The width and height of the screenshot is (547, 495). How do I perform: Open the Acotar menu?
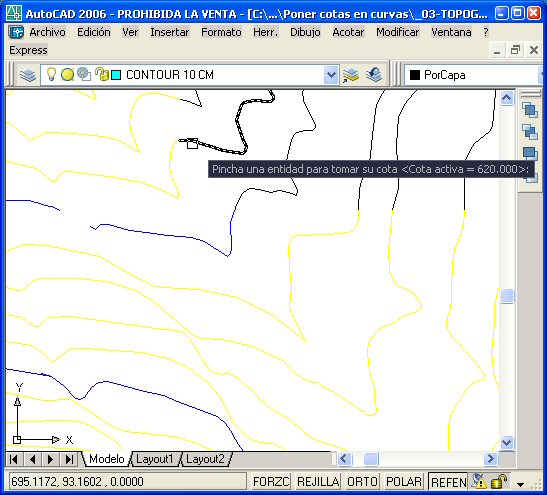tap(348, 32)
